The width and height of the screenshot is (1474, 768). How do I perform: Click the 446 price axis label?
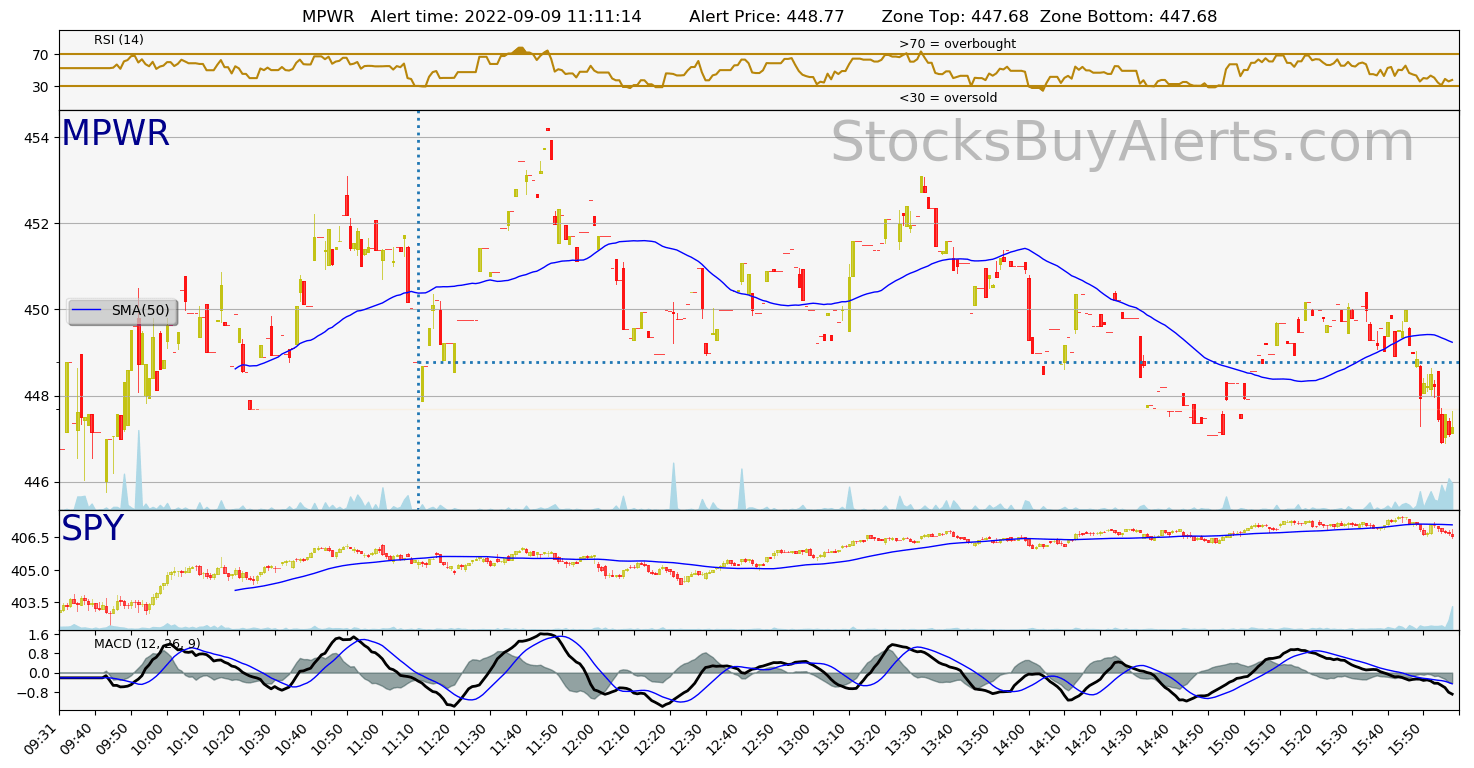[37, 482]
